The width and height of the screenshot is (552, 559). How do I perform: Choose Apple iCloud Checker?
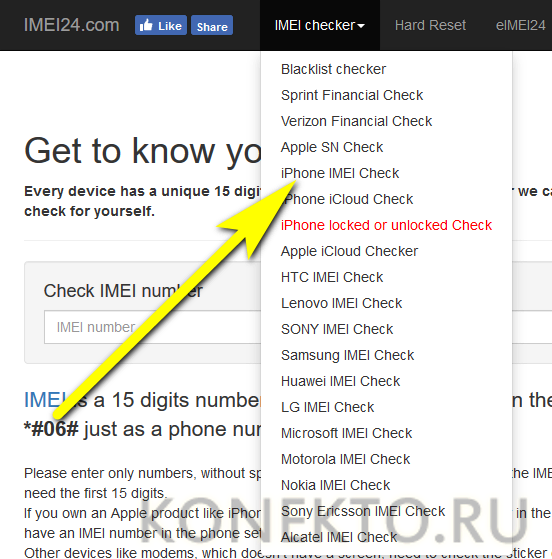349,251
